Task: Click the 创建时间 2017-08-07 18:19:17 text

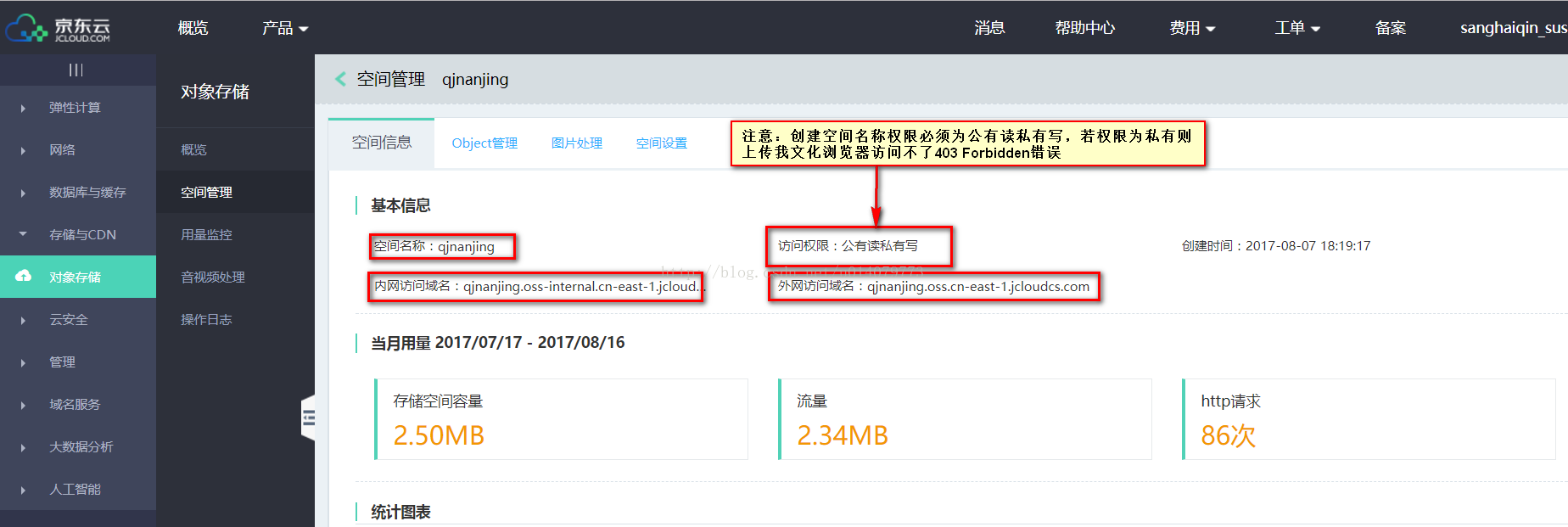Action: [x=1276, y=246]
